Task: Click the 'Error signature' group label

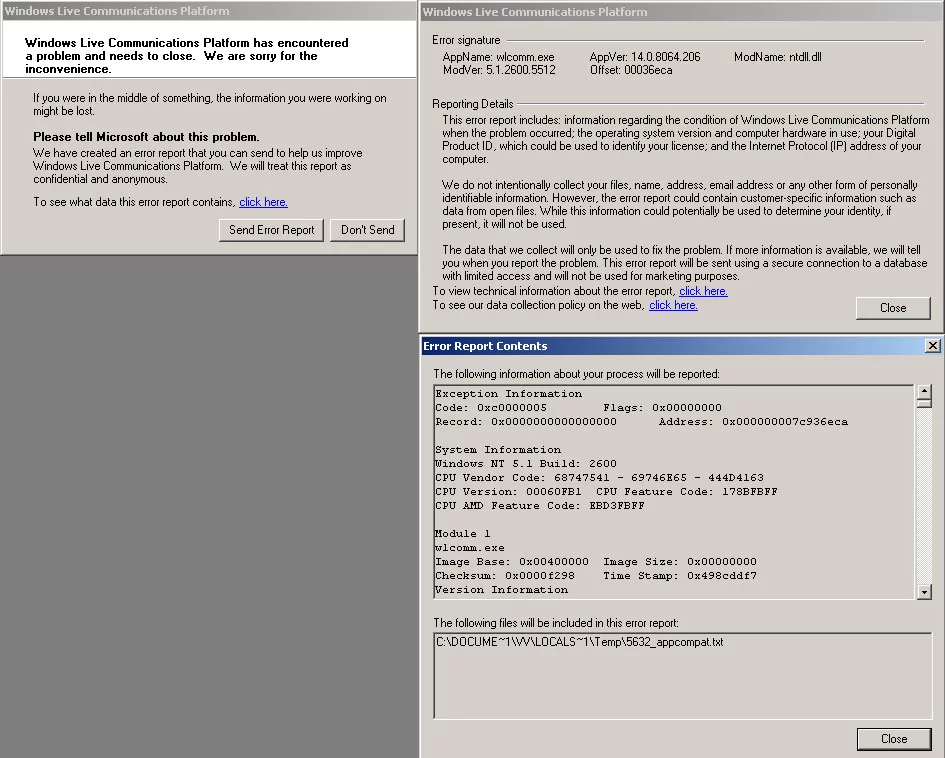Action: 466,40
